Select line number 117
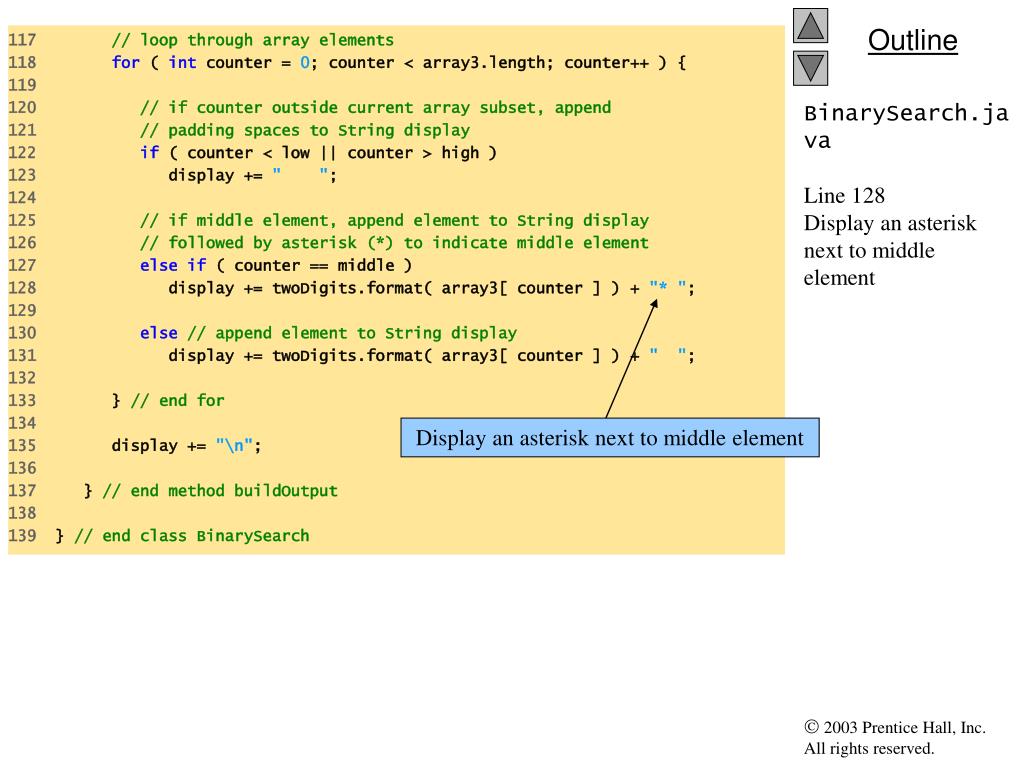This screenshot has width=1024, height=768. pos(22,40)
